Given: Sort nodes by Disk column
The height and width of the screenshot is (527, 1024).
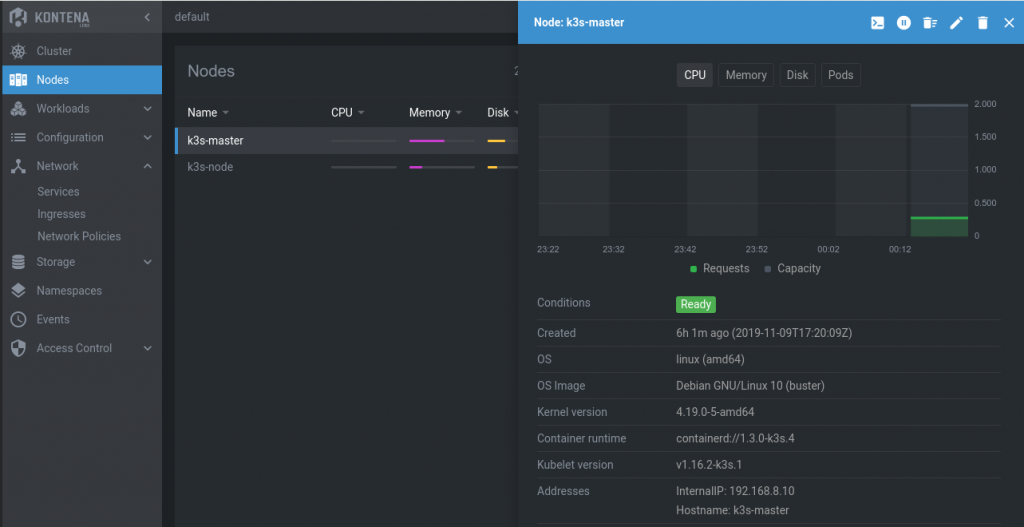Looking at the screenshot, I should pyautogui.click(x=502, y=112).
